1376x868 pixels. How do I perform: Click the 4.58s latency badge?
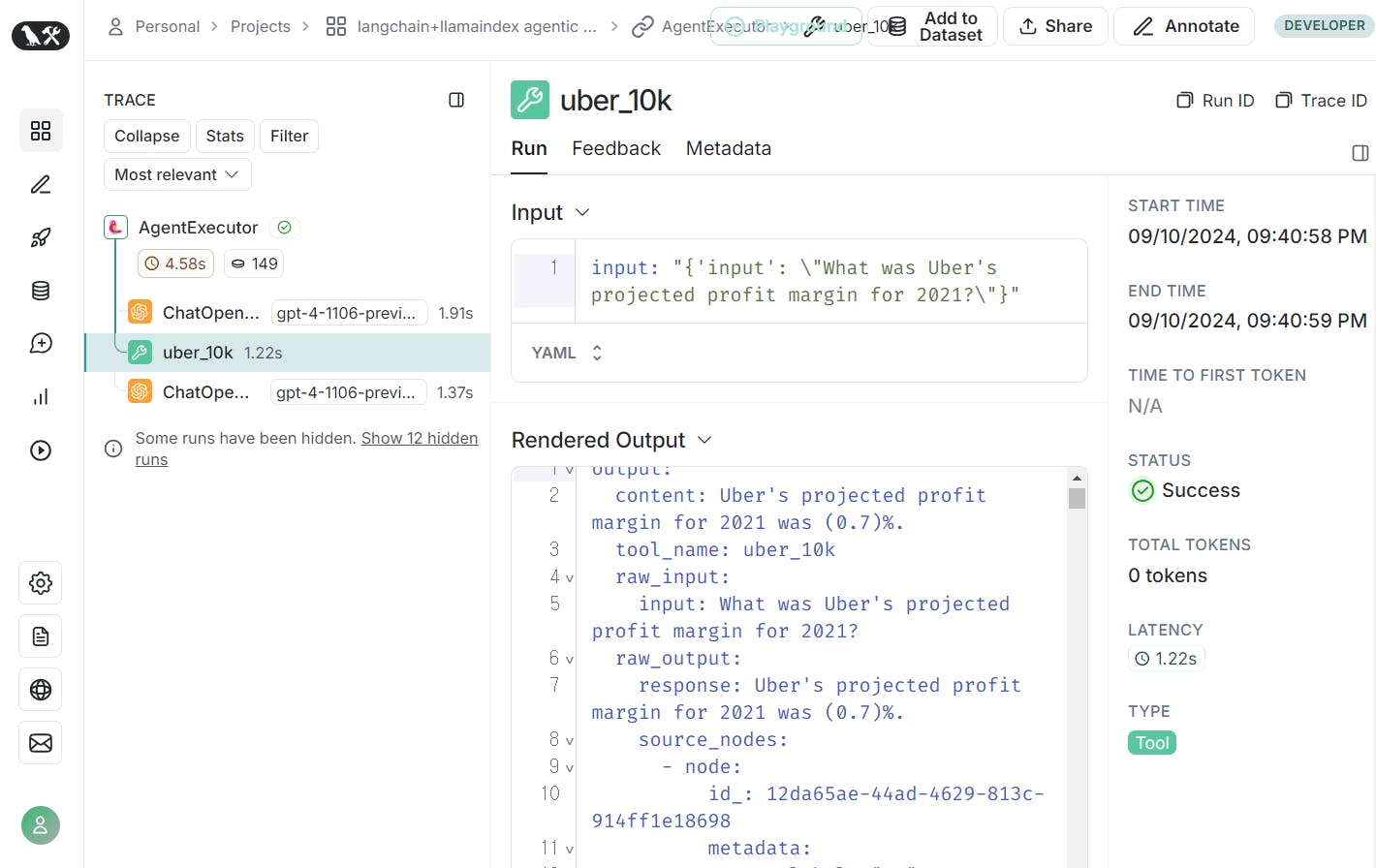pyautogui.click(x=175, y=263)
